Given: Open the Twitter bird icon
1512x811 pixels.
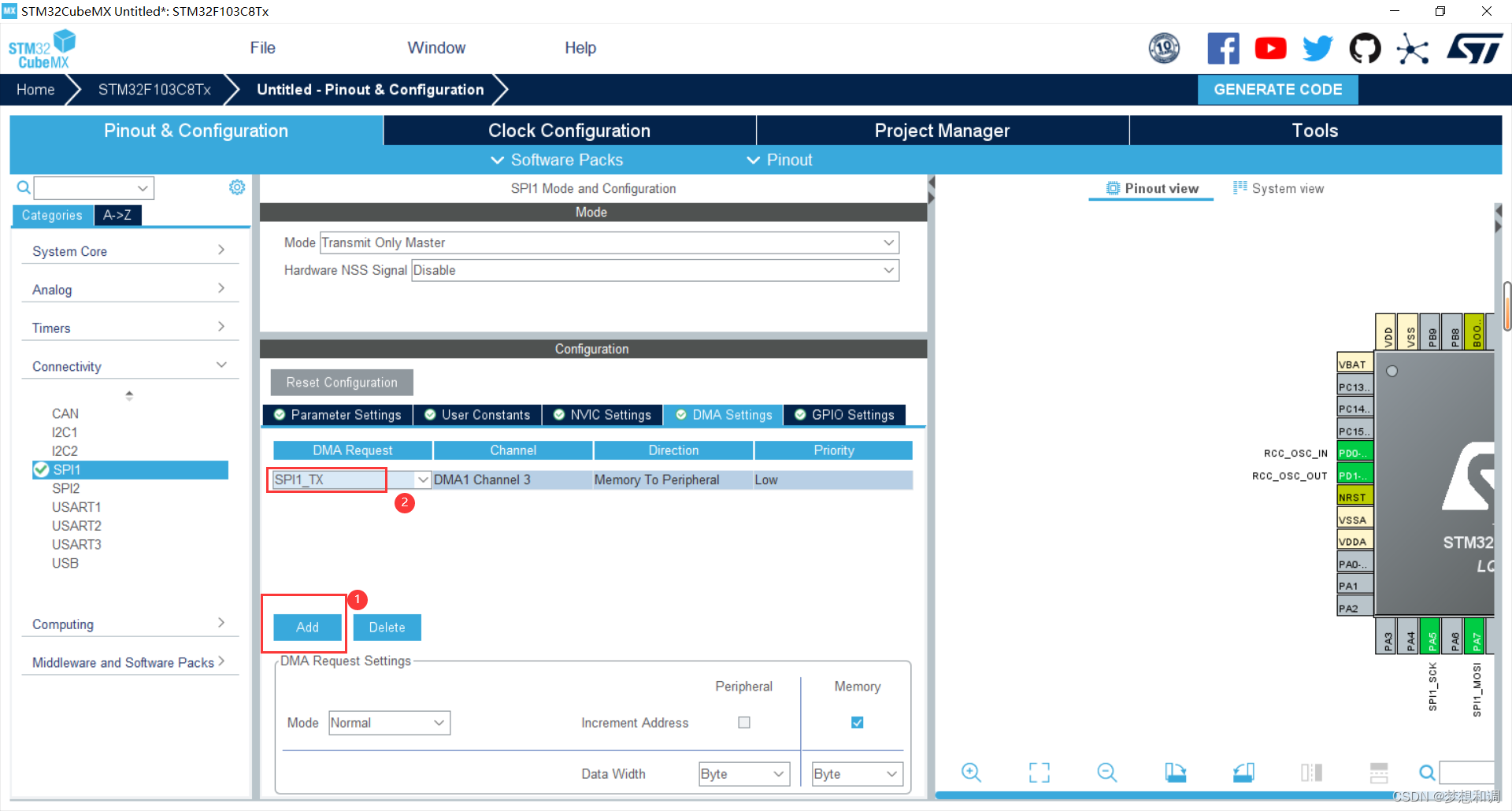Looking at the screenshot, I should (x=1317, y=49).
